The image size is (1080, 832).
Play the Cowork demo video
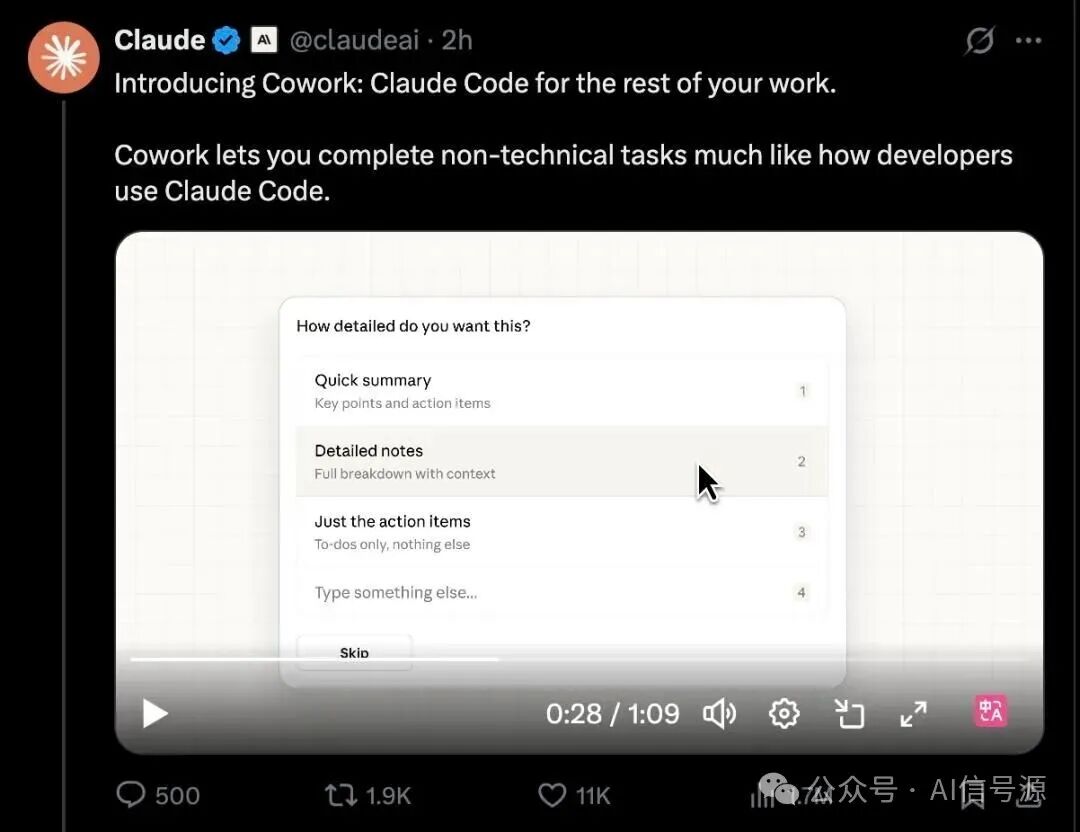click(x=154, y=713)
